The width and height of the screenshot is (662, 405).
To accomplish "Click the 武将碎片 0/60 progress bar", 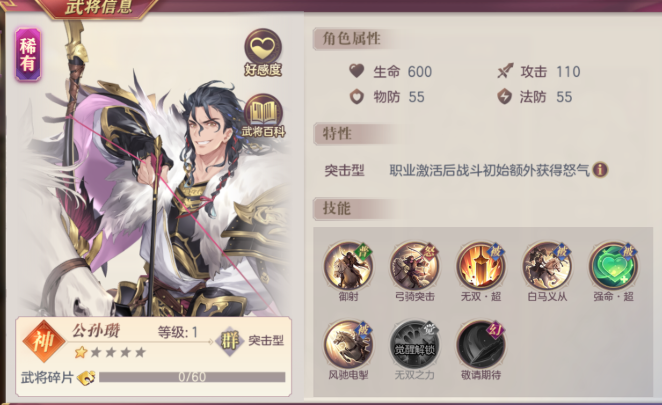I will click(x=192, y=377).
